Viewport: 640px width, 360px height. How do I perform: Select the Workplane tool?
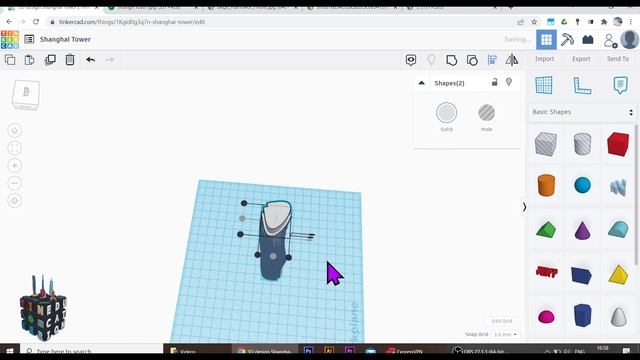544,85
